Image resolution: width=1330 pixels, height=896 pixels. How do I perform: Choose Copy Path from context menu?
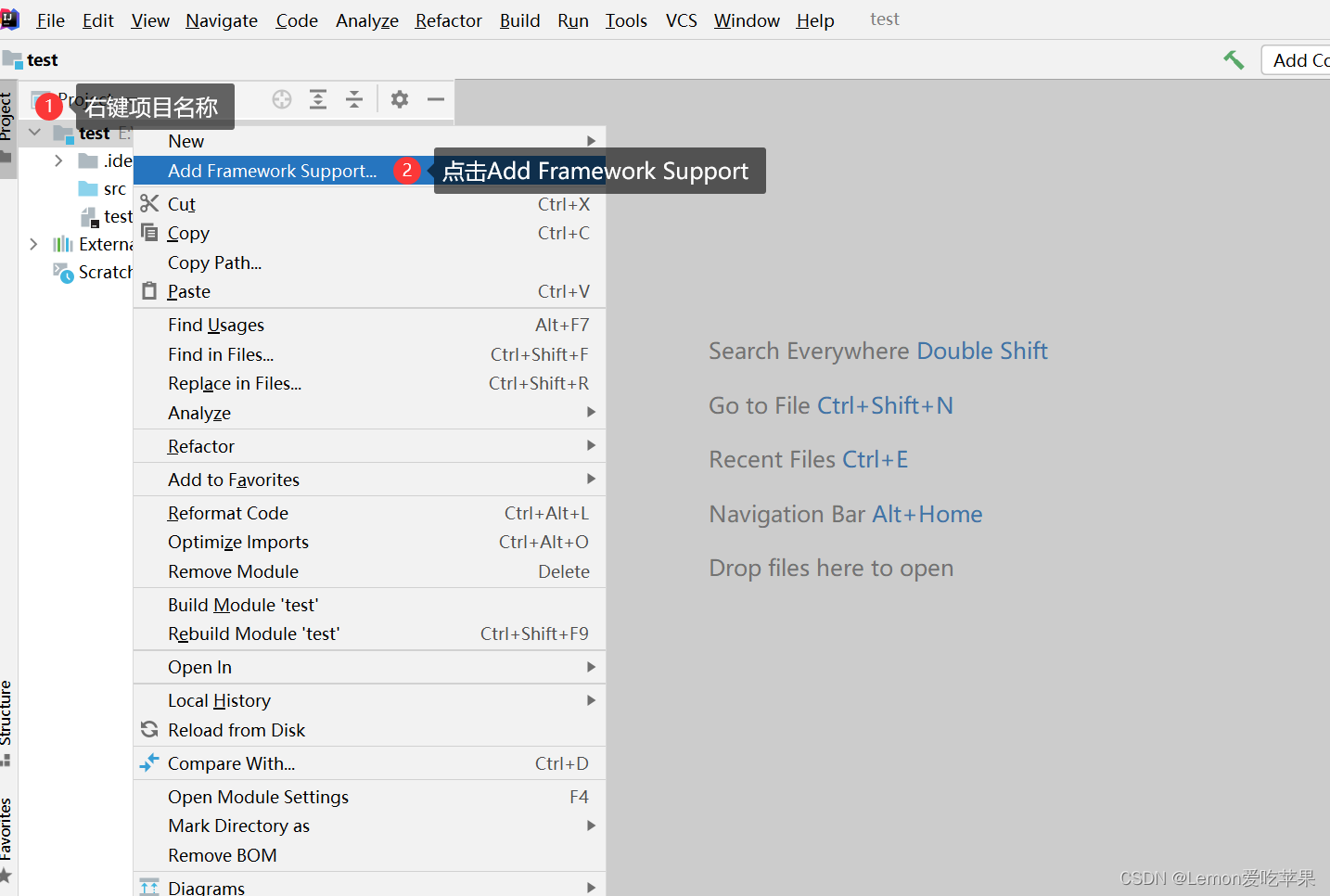[x=369, y=262]
